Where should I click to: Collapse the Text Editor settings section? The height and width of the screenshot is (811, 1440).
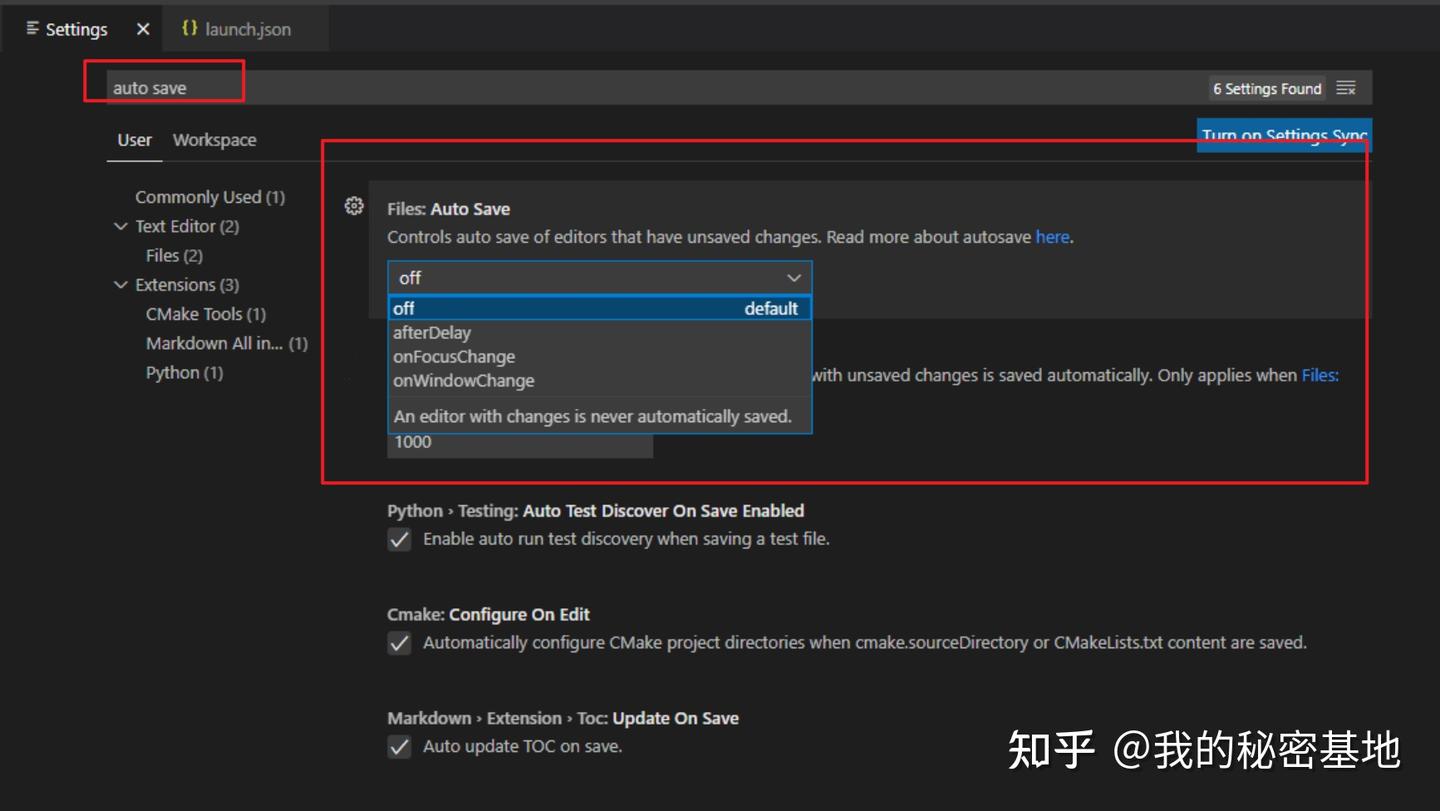[121, 226]
